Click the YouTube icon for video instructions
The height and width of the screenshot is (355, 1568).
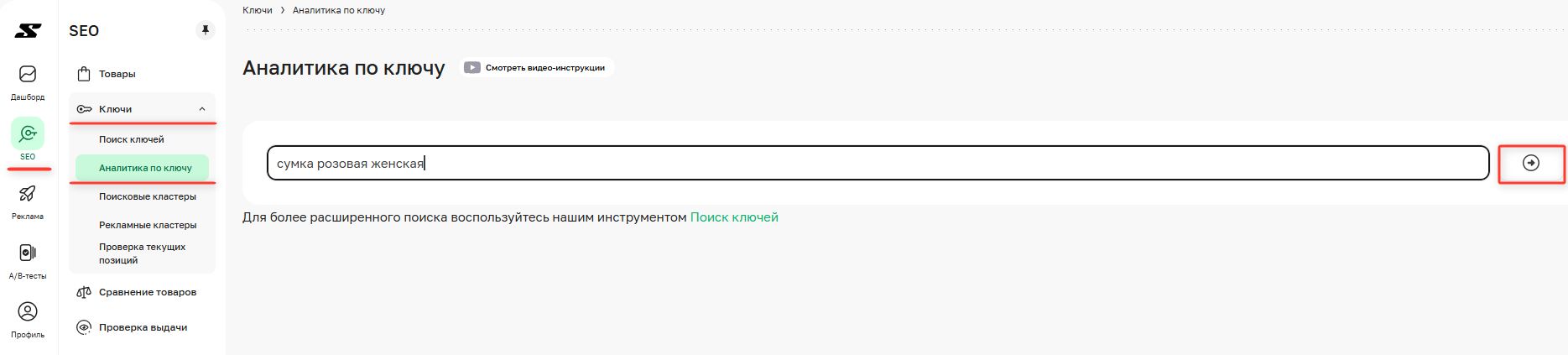472,67
